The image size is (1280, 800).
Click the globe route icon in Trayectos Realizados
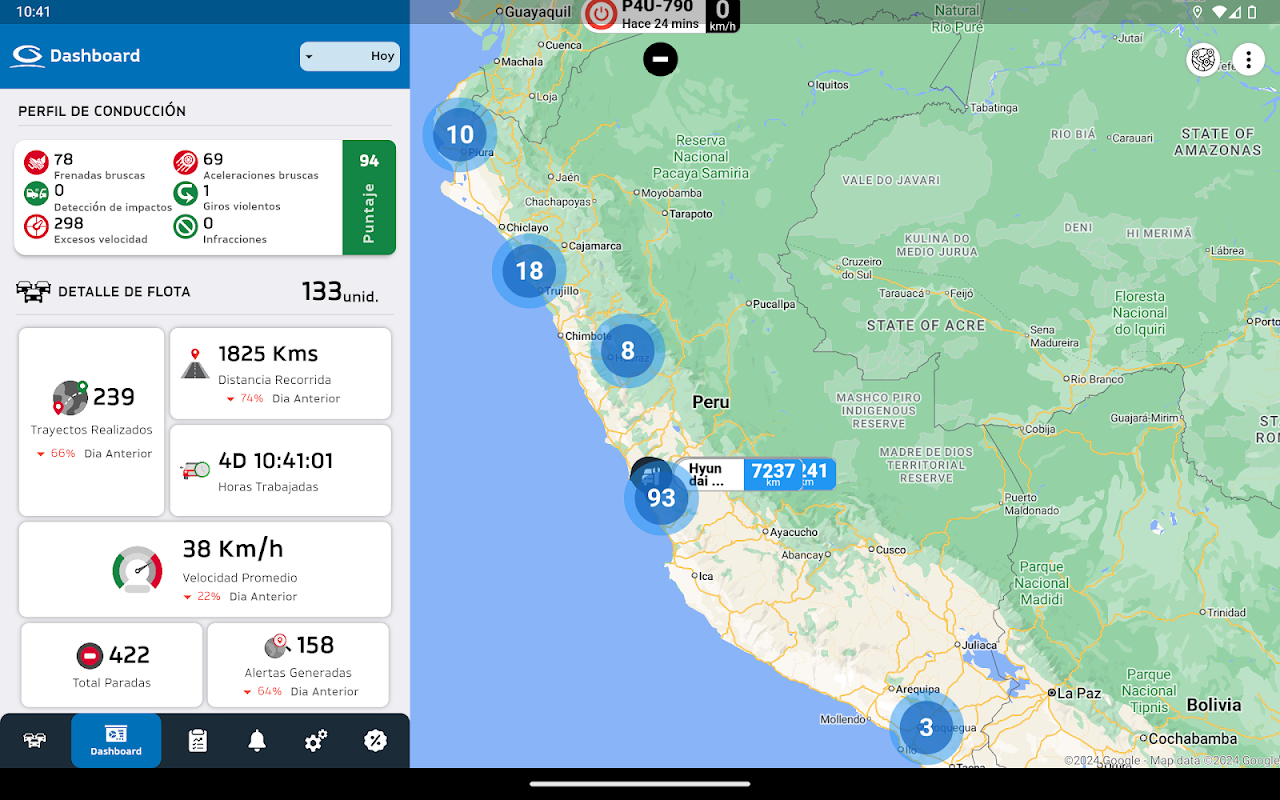pos(70,397)
